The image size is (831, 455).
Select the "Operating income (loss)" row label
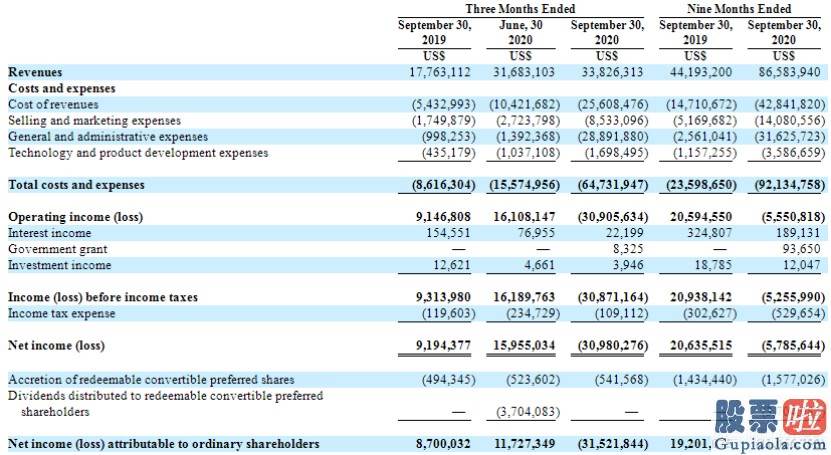tap(75, 217)
